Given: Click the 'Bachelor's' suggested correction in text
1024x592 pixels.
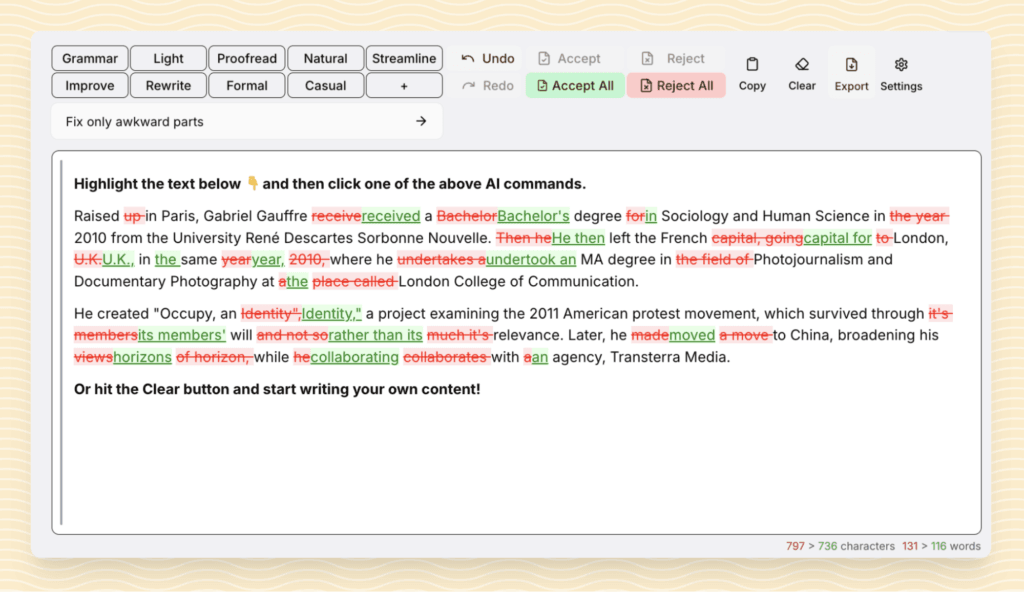Looking at the screenshot, I should [x=533, y=215].
